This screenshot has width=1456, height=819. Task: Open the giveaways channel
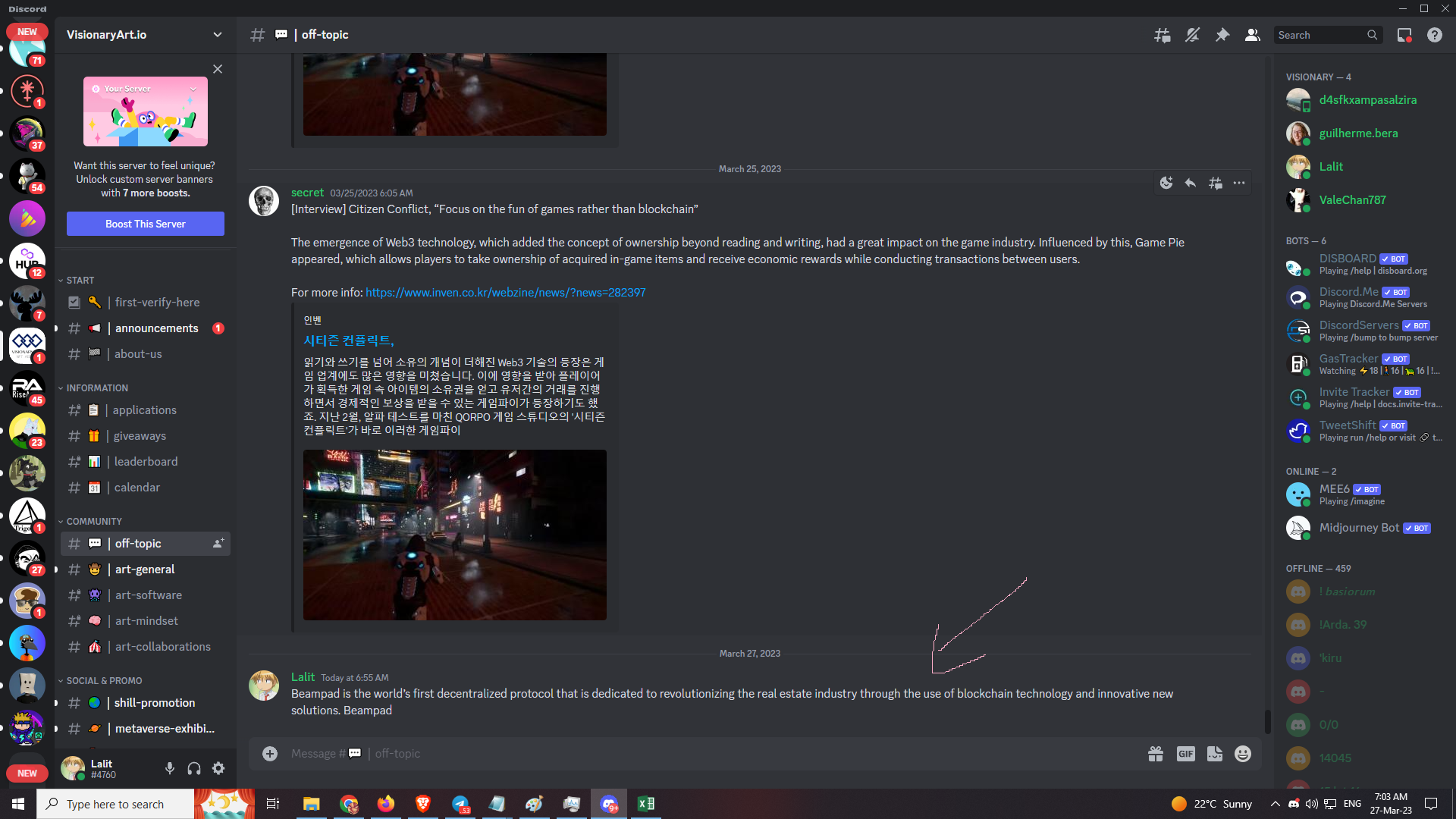(x=146, y=436)
